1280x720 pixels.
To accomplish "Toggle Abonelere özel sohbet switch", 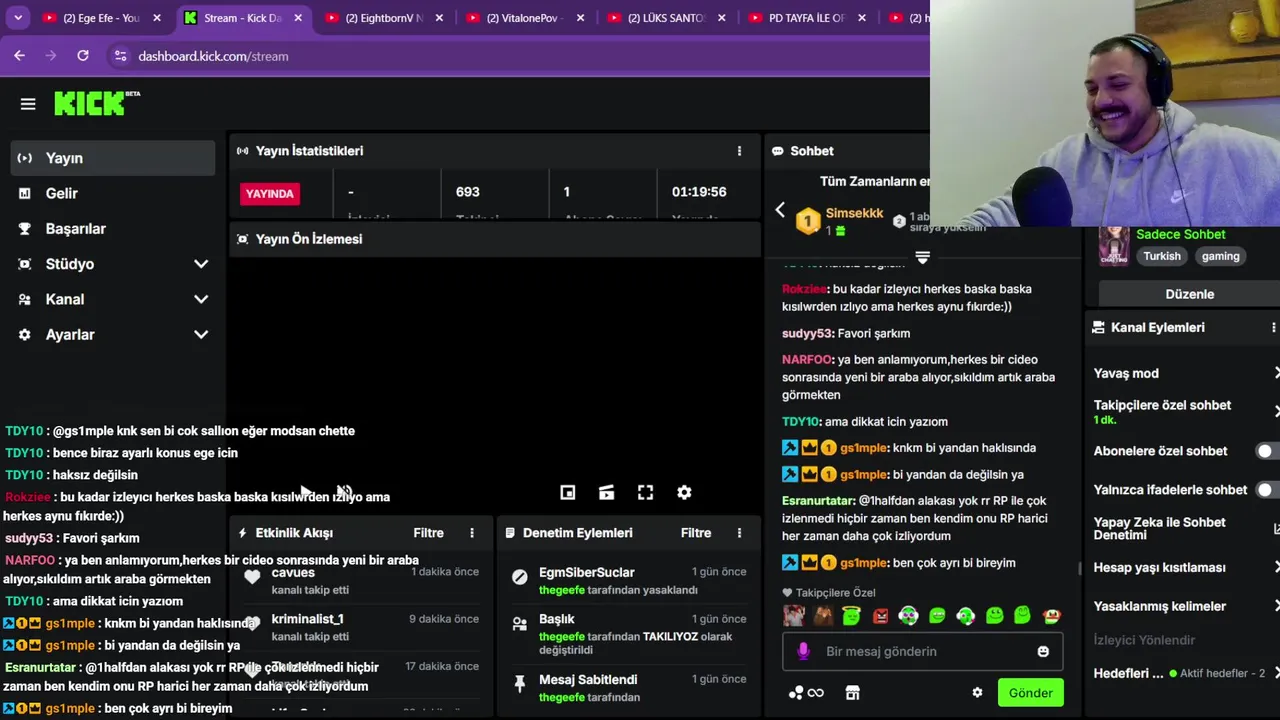I will coord(1266,451).
